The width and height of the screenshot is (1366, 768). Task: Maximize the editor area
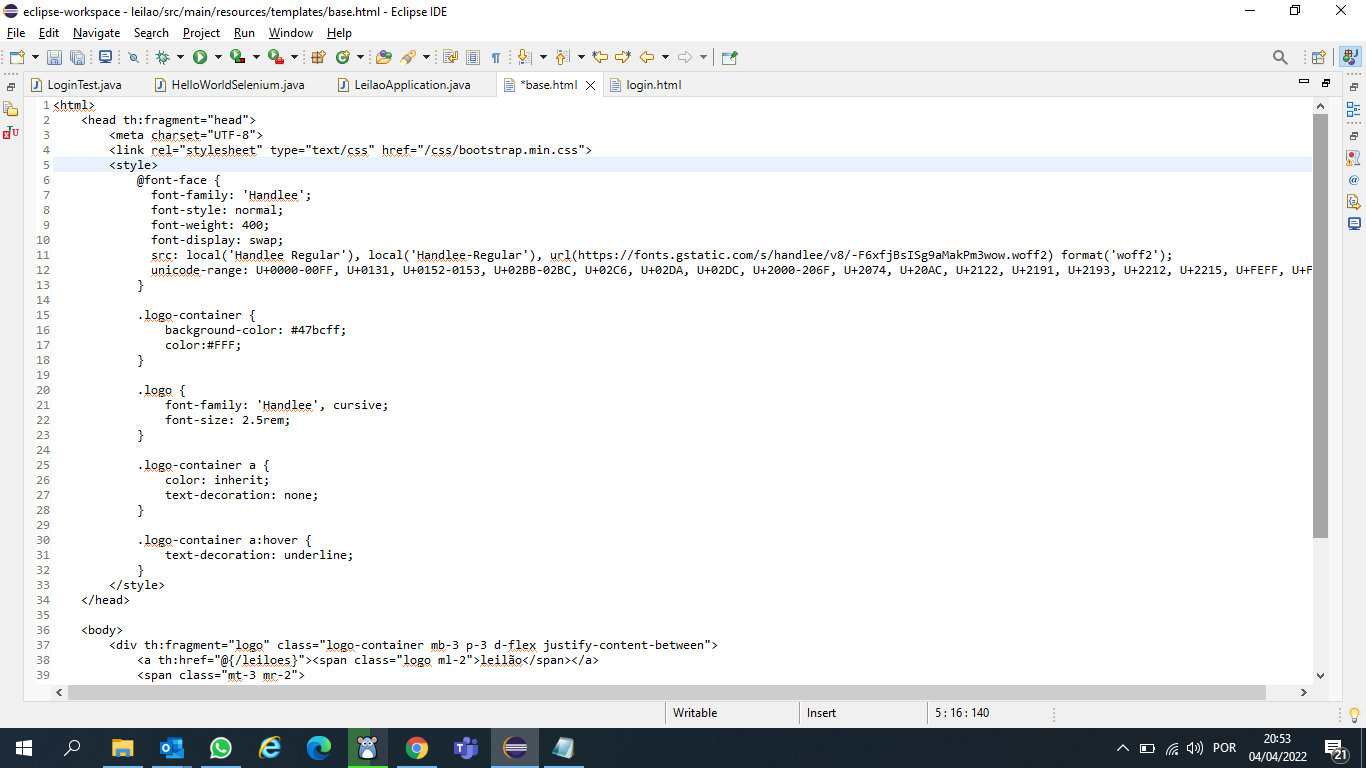click(x=1326, y=82)
